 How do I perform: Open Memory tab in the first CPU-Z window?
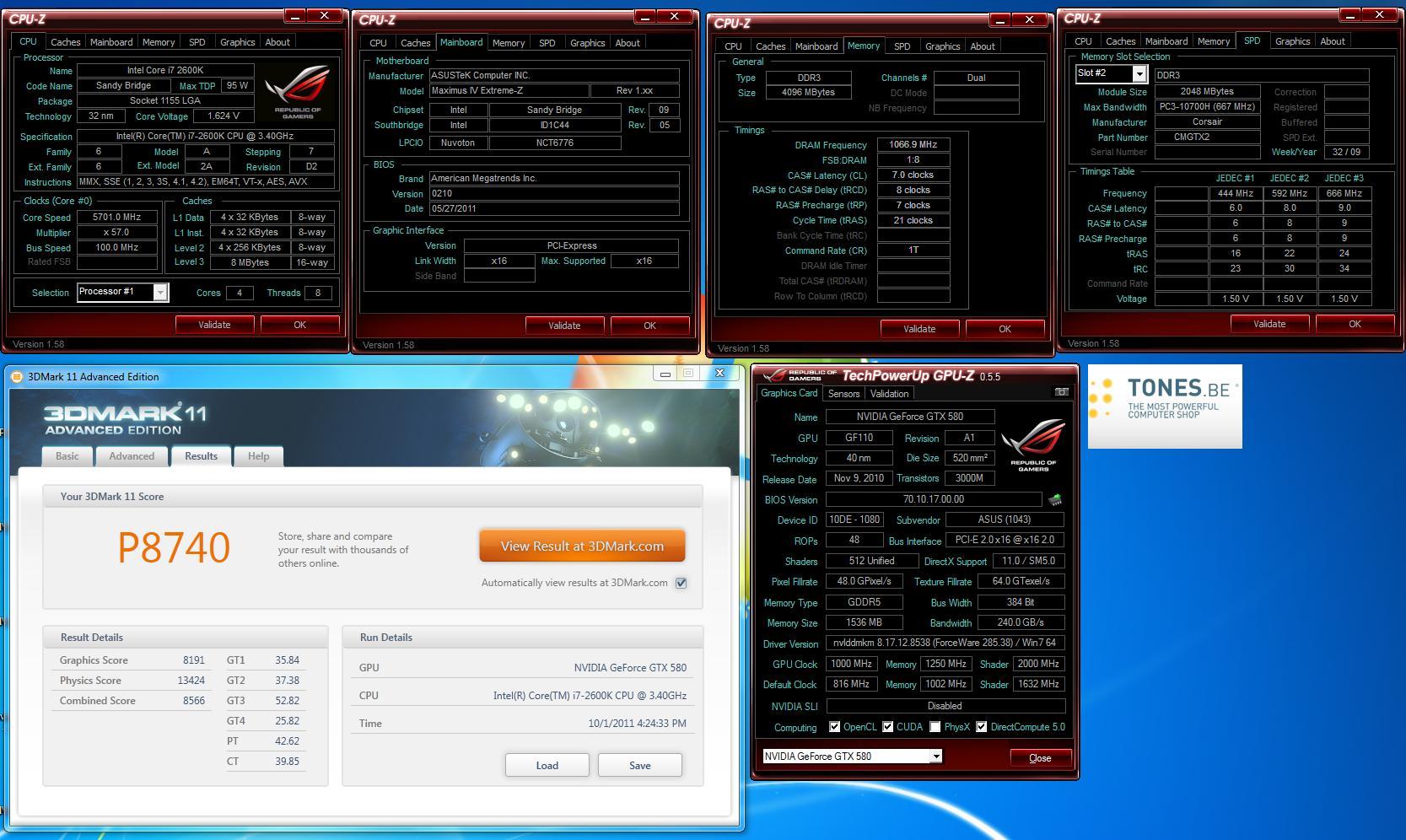[x=159, y=42]
